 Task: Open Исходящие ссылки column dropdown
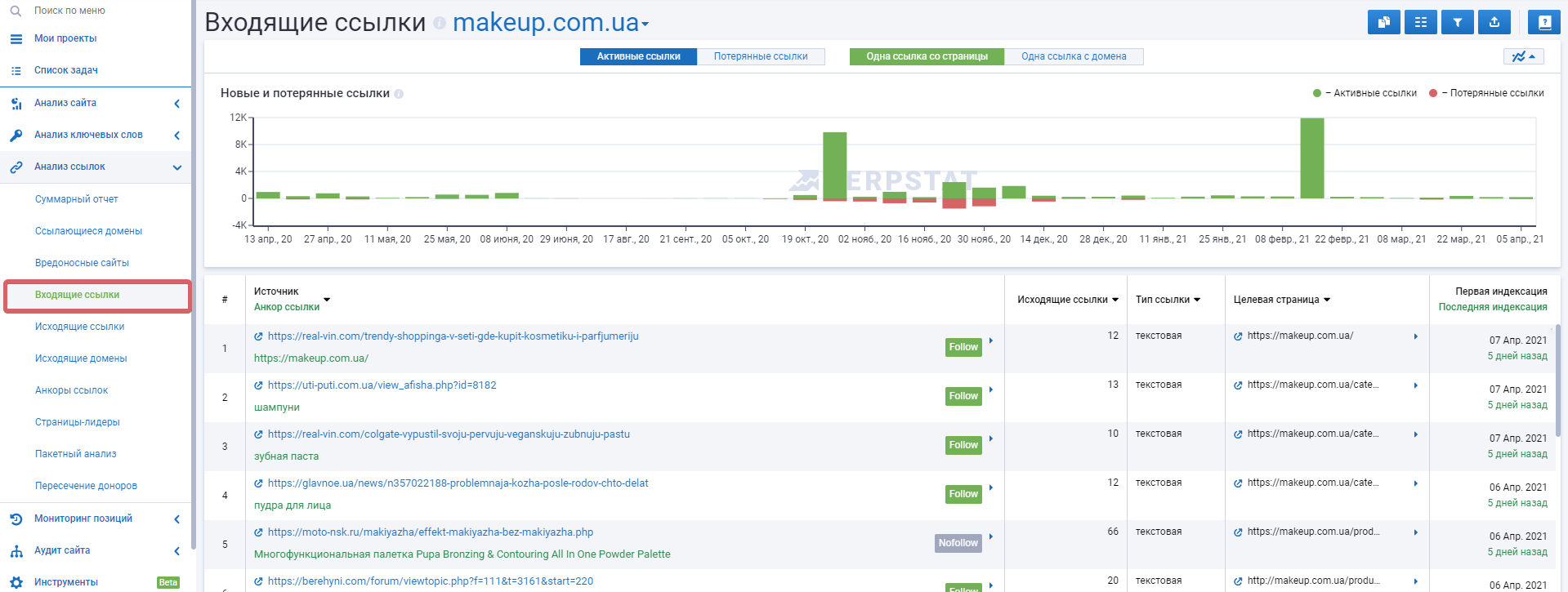pos(1115,300)
